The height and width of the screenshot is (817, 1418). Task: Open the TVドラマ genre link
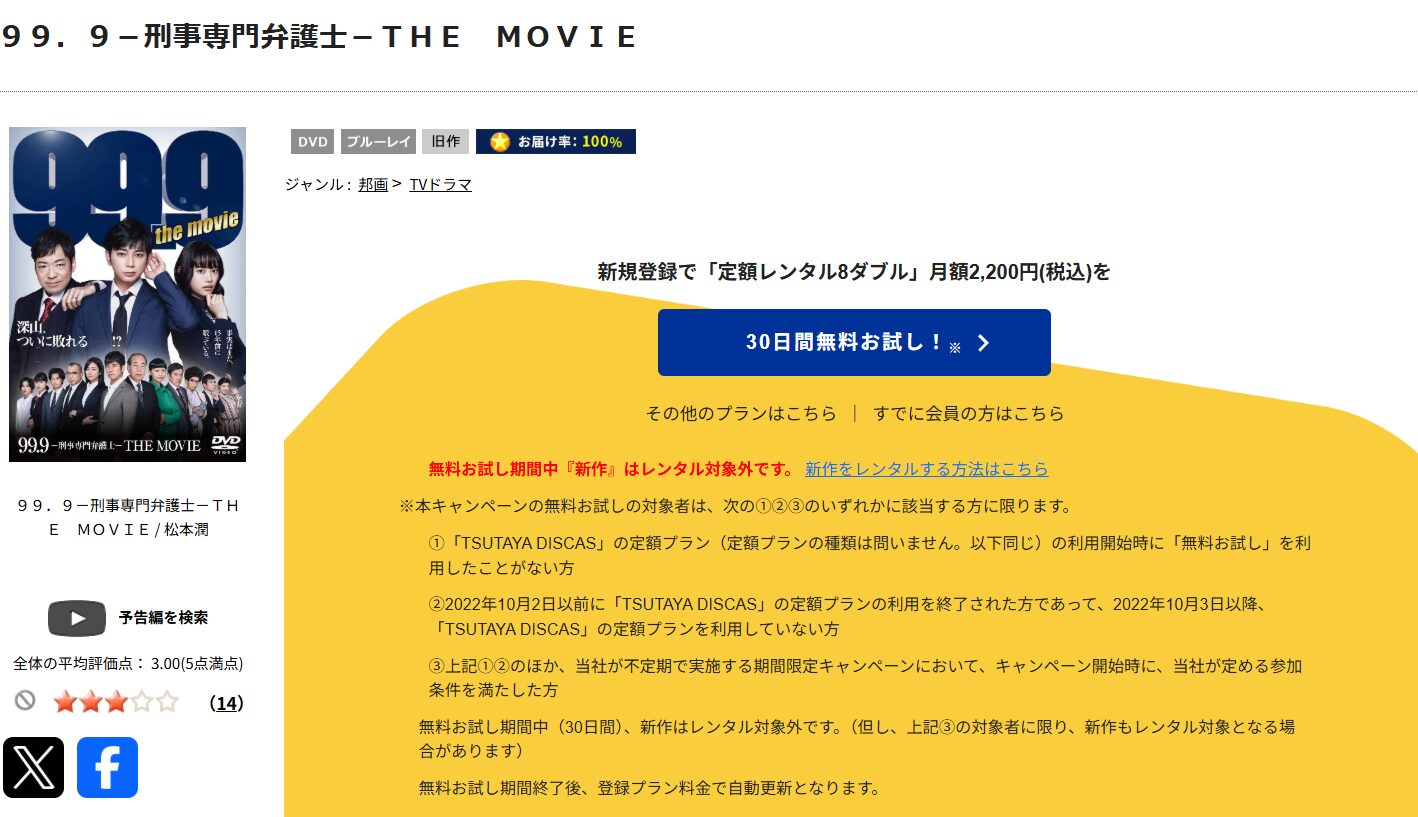(x=440, y=185)
